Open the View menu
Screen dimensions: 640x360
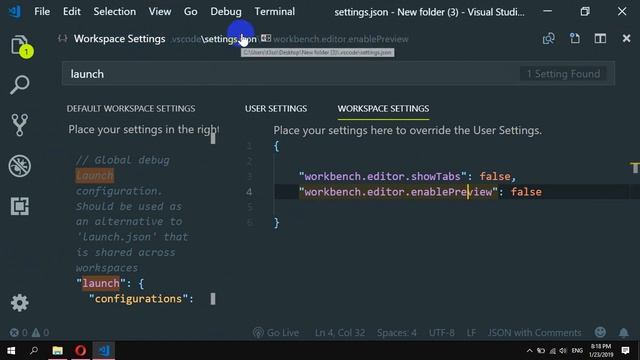[x=160, y=11]
